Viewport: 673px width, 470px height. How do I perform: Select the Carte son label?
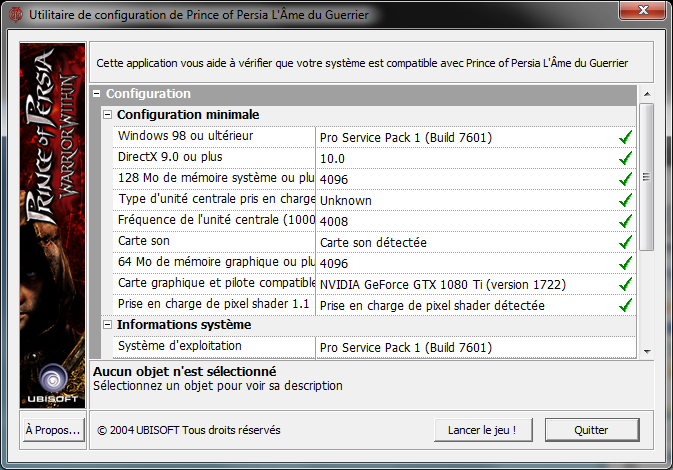click(x=144, y=241)
